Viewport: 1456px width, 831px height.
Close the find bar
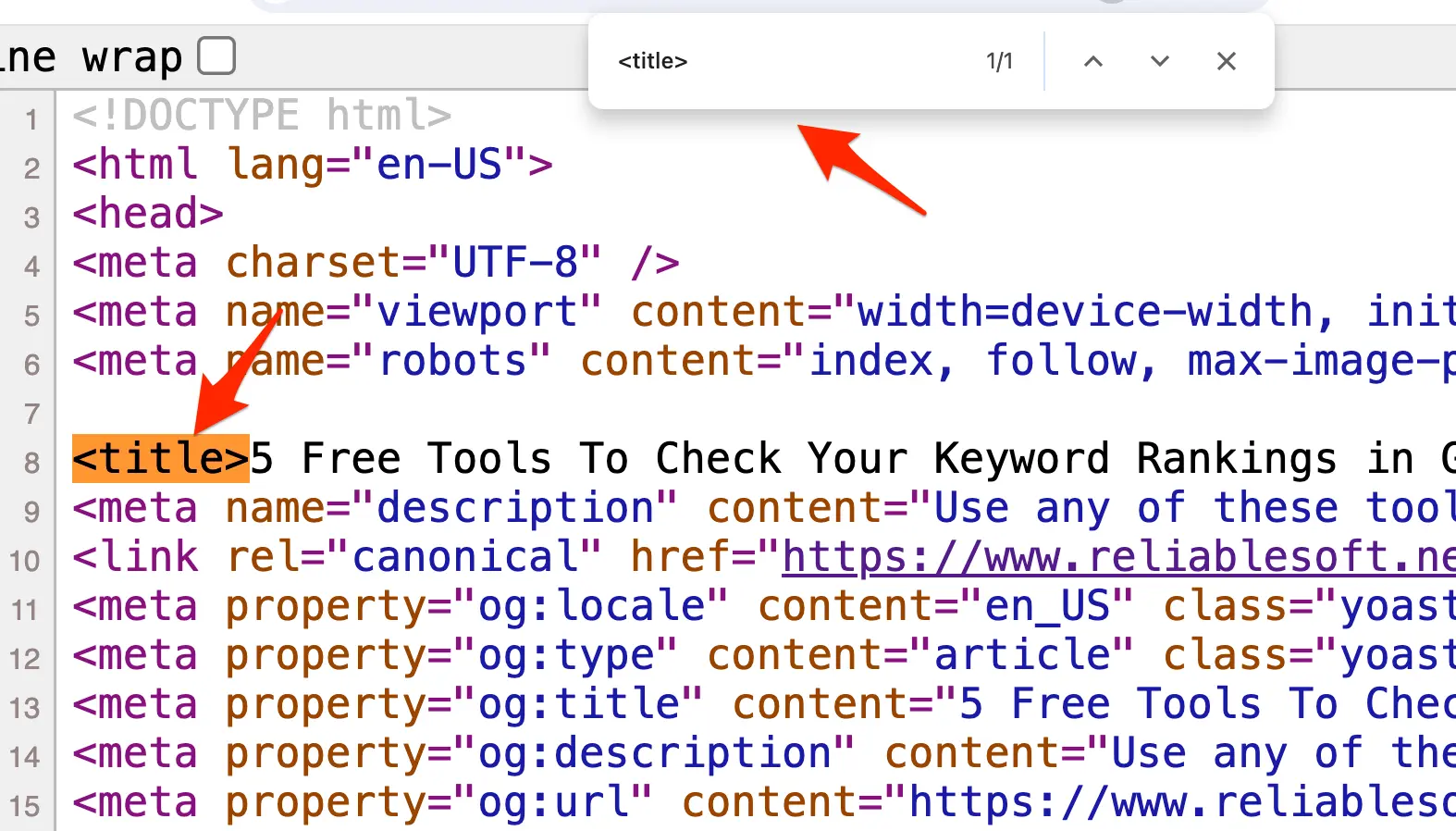coord(1226,61)
